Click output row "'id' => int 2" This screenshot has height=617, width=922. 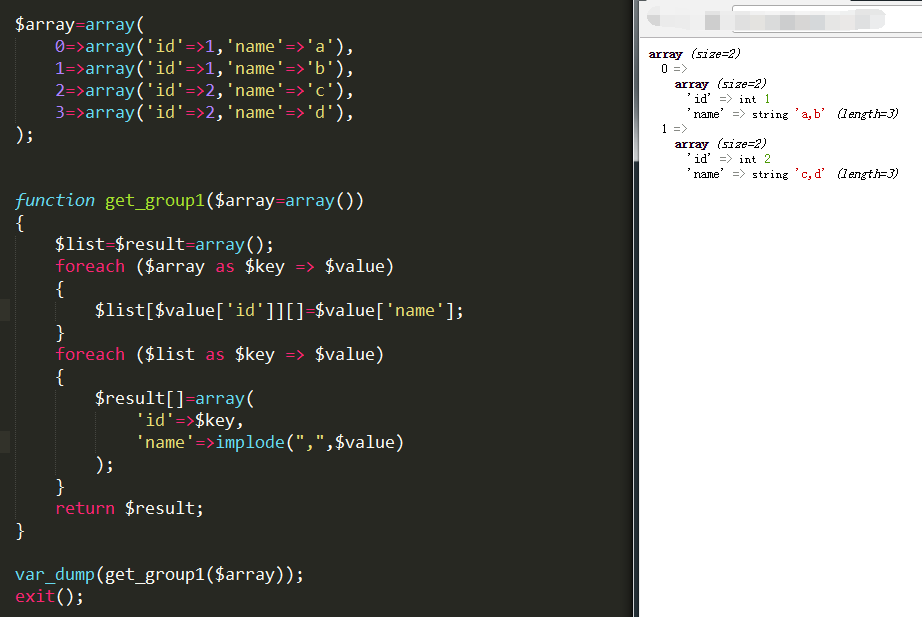coord(729,159)
